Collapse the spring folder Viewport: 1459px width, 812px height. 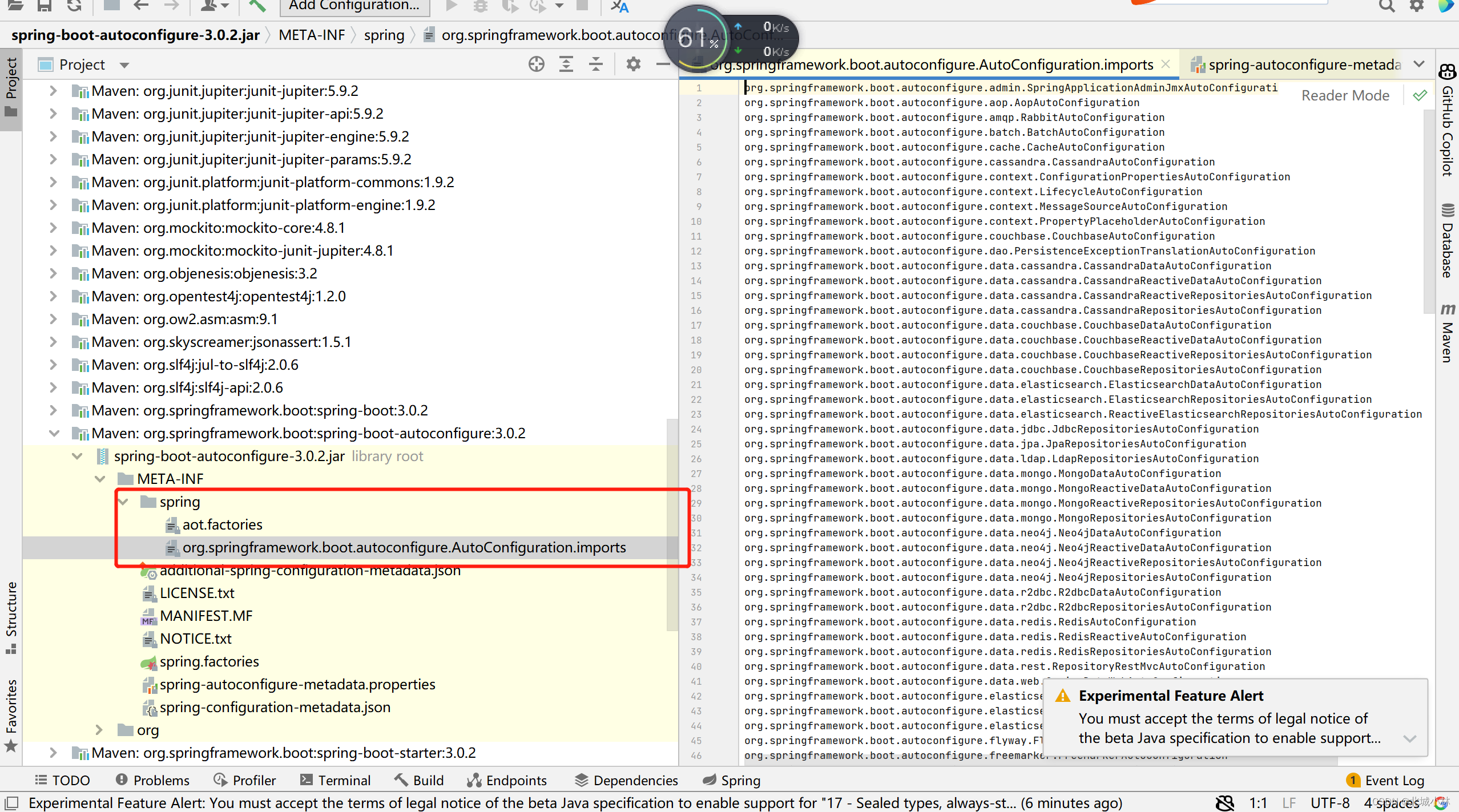pos(123,502)
